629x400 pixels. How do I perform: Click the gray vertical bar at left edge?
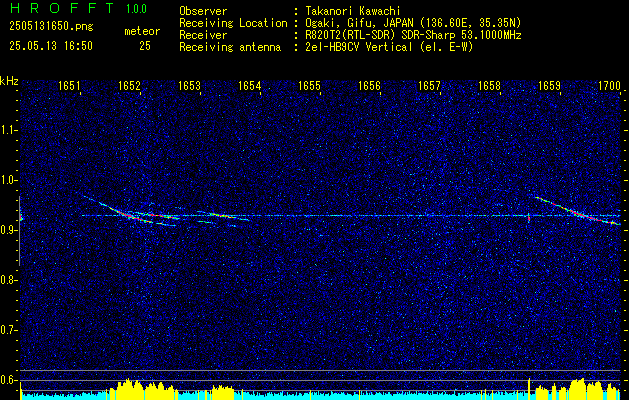point(19,231)
